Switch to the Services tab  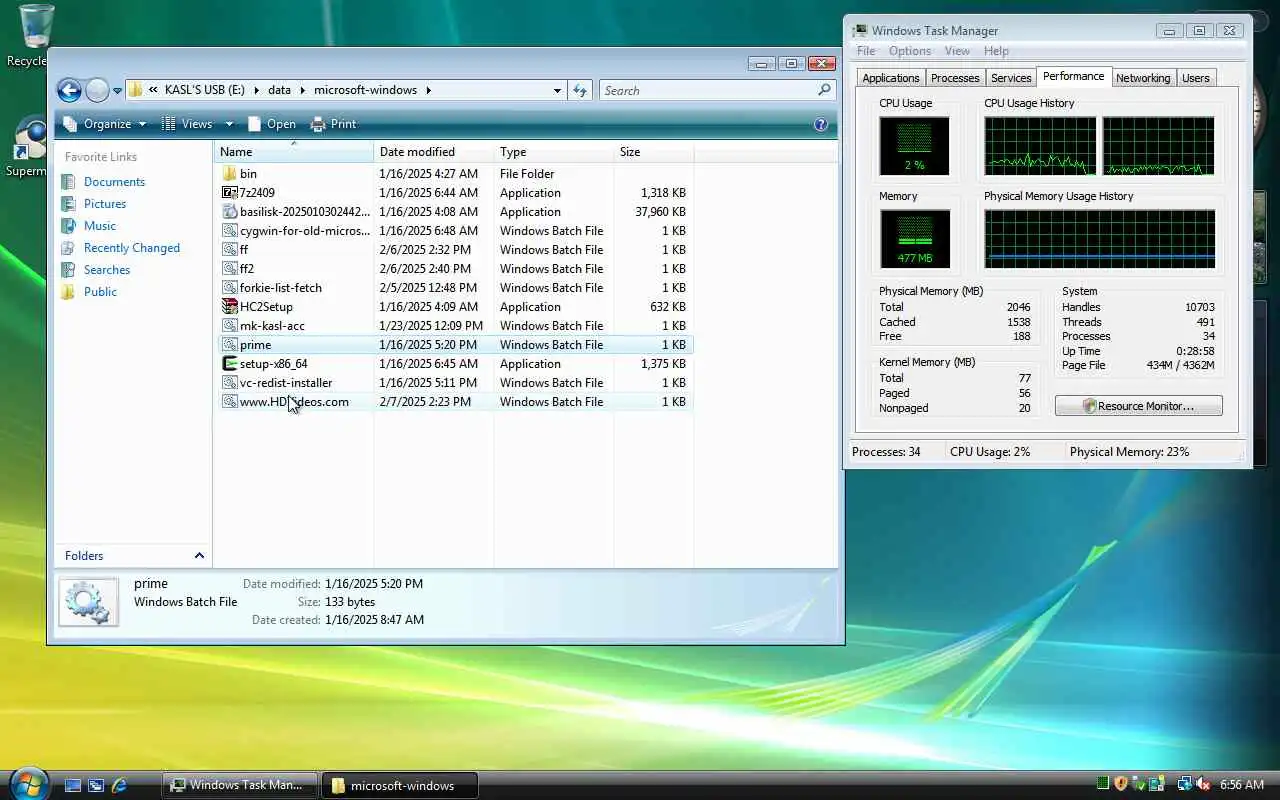pyautogui.click(x=1011, y=78)
